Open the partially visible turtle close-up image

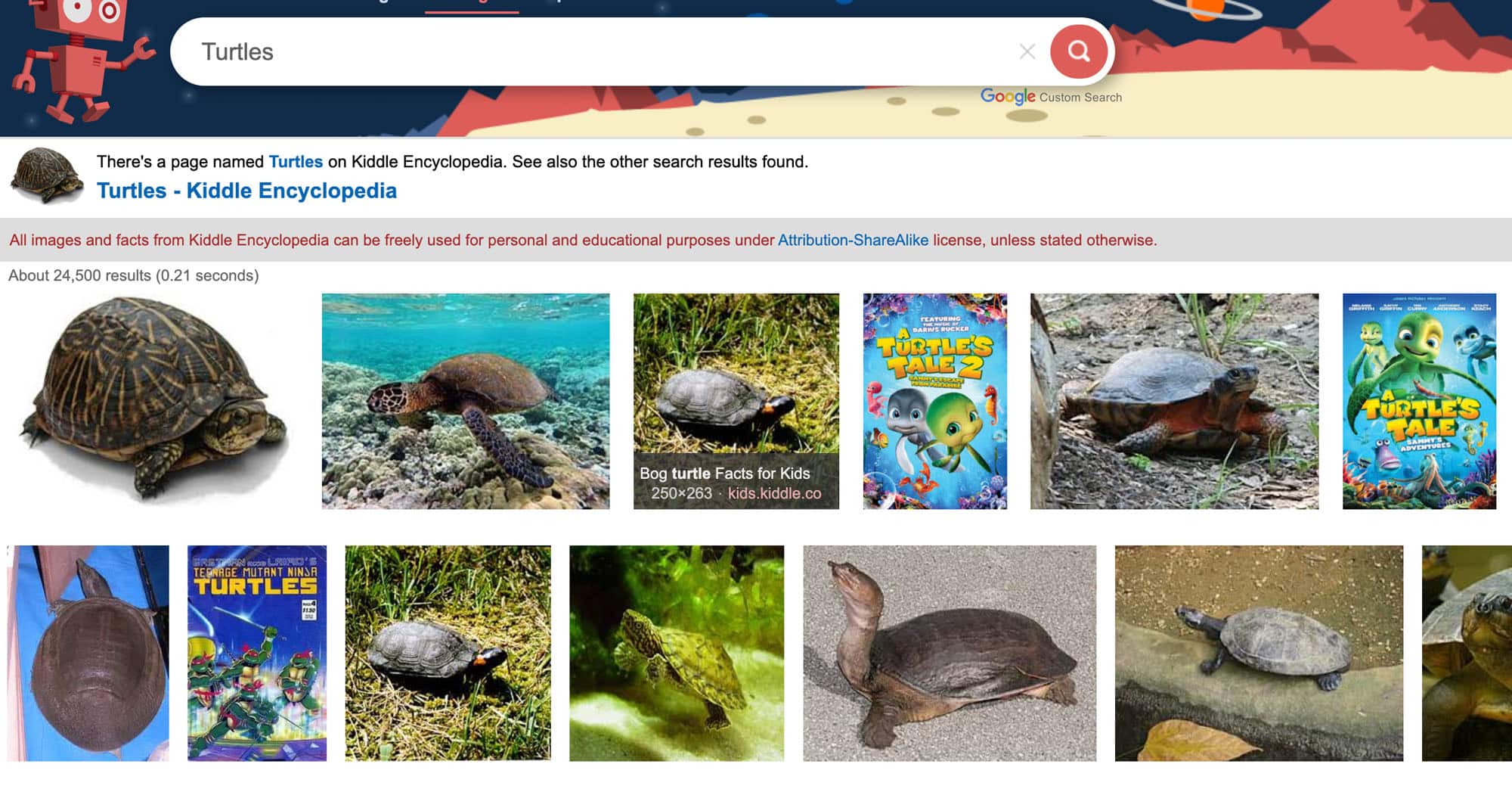pyautogui.click(x=1467, y=653)
